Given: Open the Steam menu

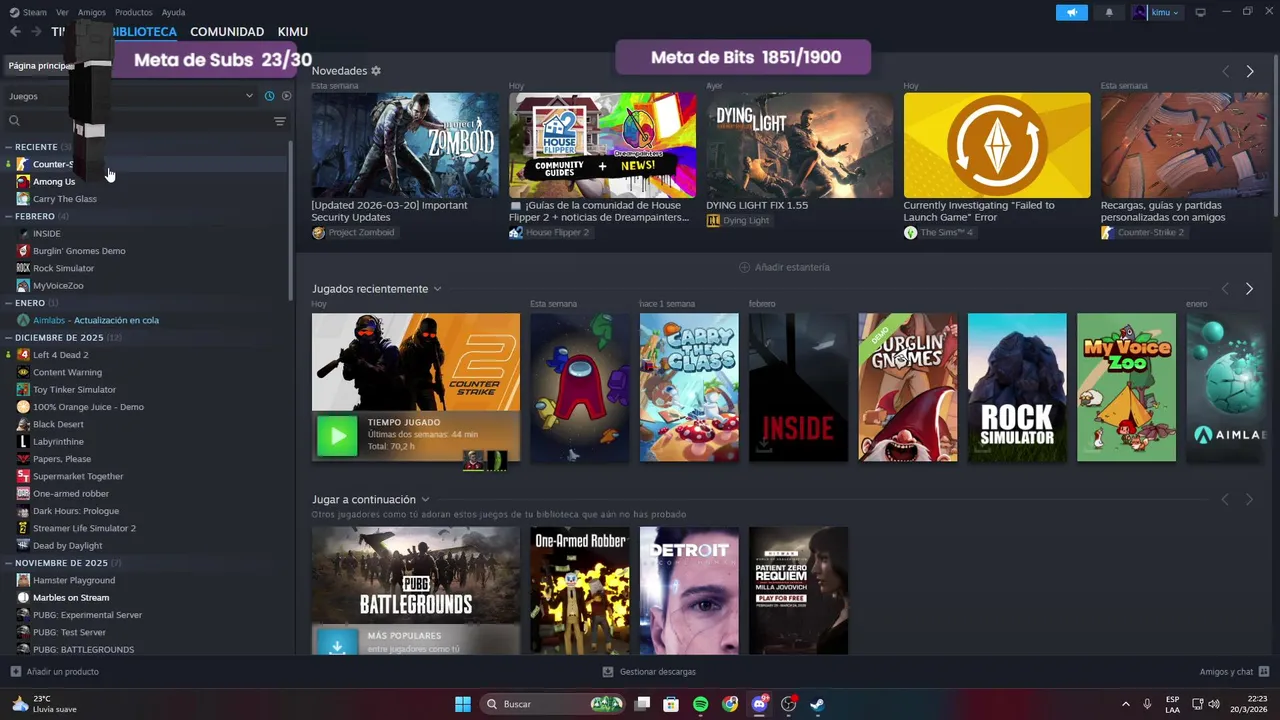Looking at the screenshot, I should click(x=35, y=12).
